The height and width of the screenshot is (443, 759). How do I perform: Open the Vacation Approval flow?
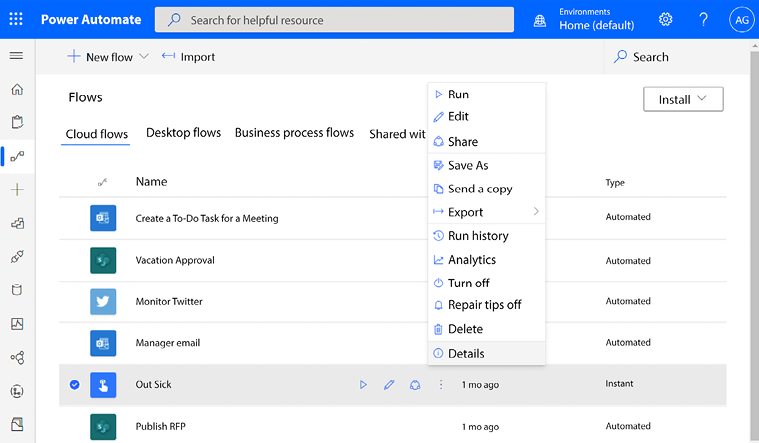pyautogui.click(x=175, y=260)
